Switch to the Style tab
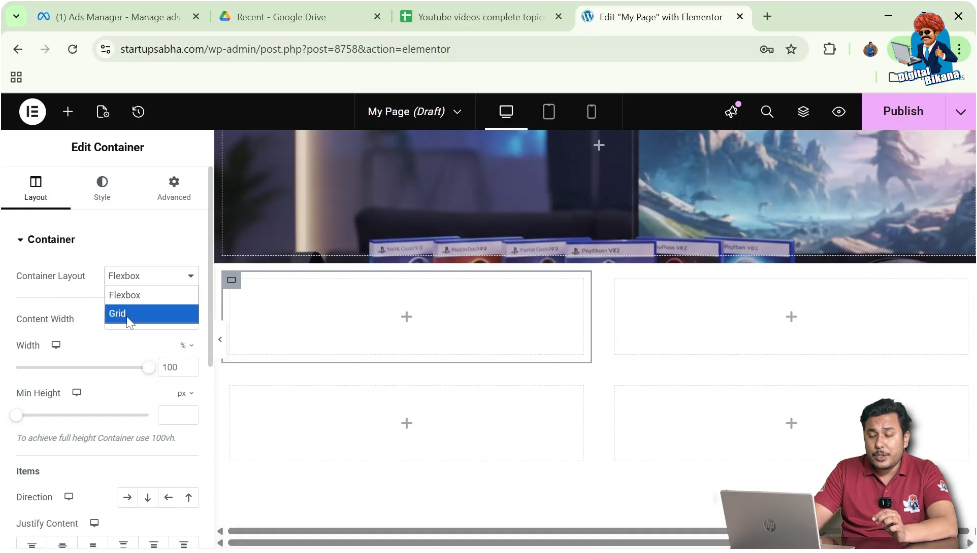977x553 pixels. click(x=102, y=187)
